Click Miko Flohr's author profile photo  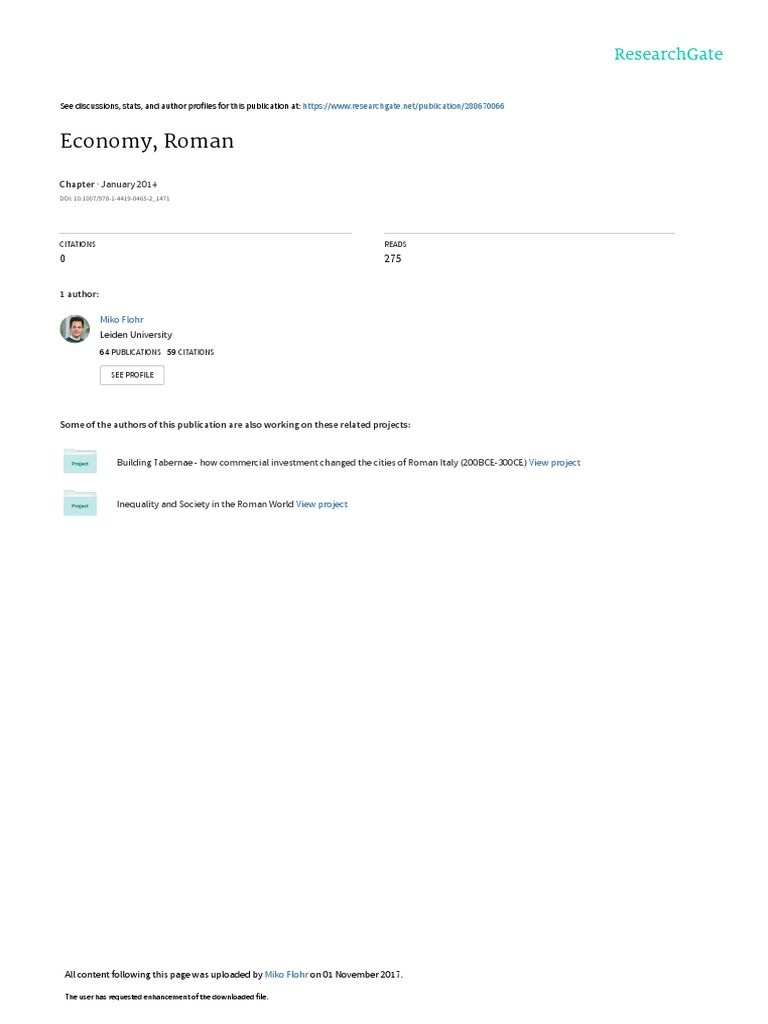(x=75, y=329)
